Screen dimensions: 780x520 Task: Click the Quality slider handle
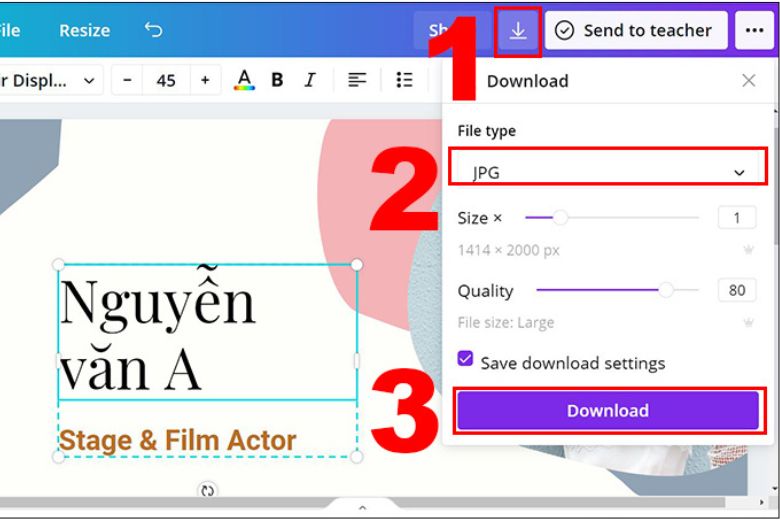[665, 290]
